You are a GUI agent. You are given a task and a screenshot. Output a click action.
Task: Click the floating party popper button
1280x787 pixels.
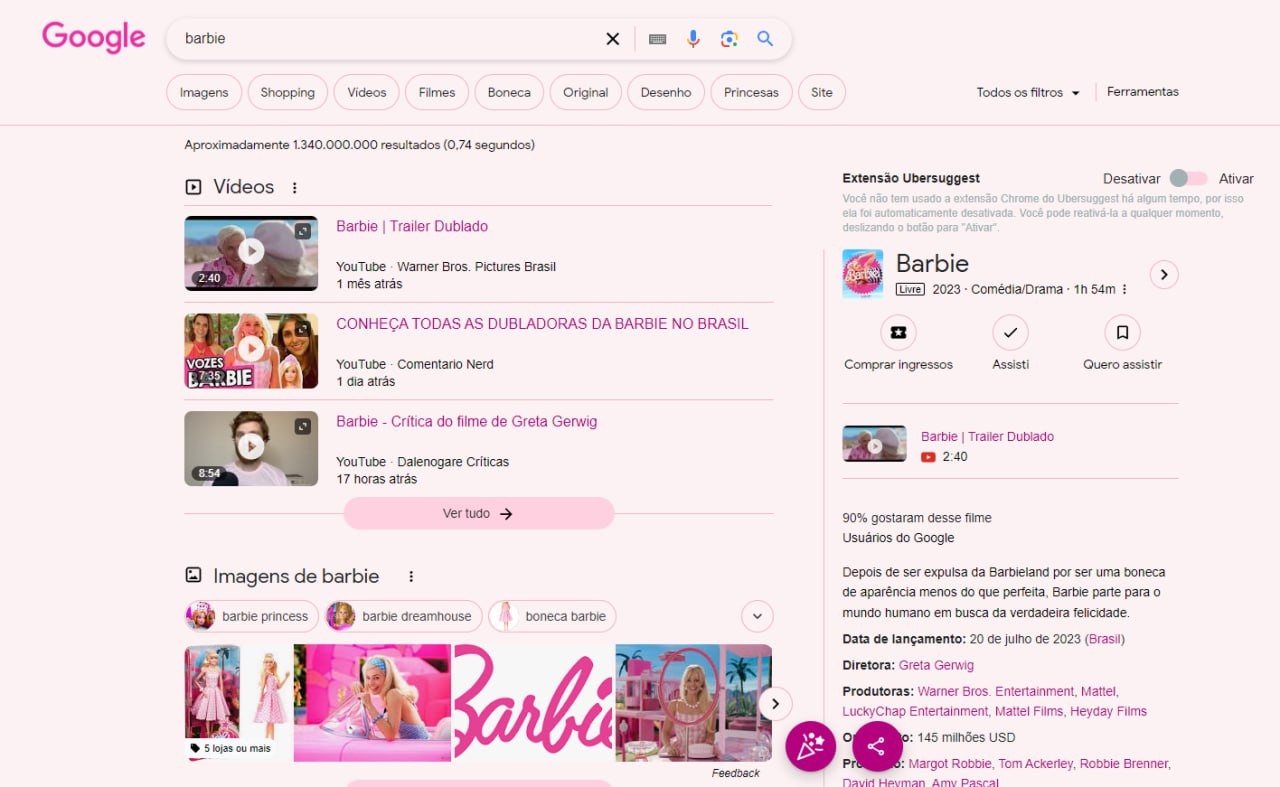[811, 746]
